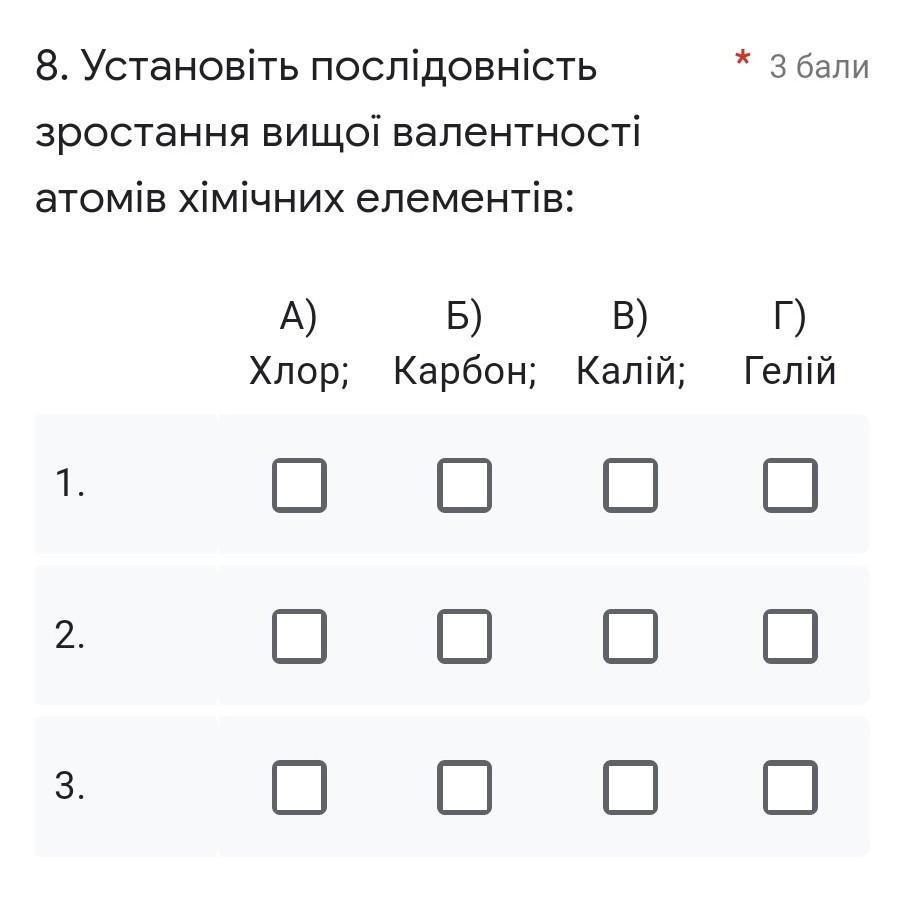Click the А) Хлор column header
This screenshot has width=903, height=907.
point(299,344)
